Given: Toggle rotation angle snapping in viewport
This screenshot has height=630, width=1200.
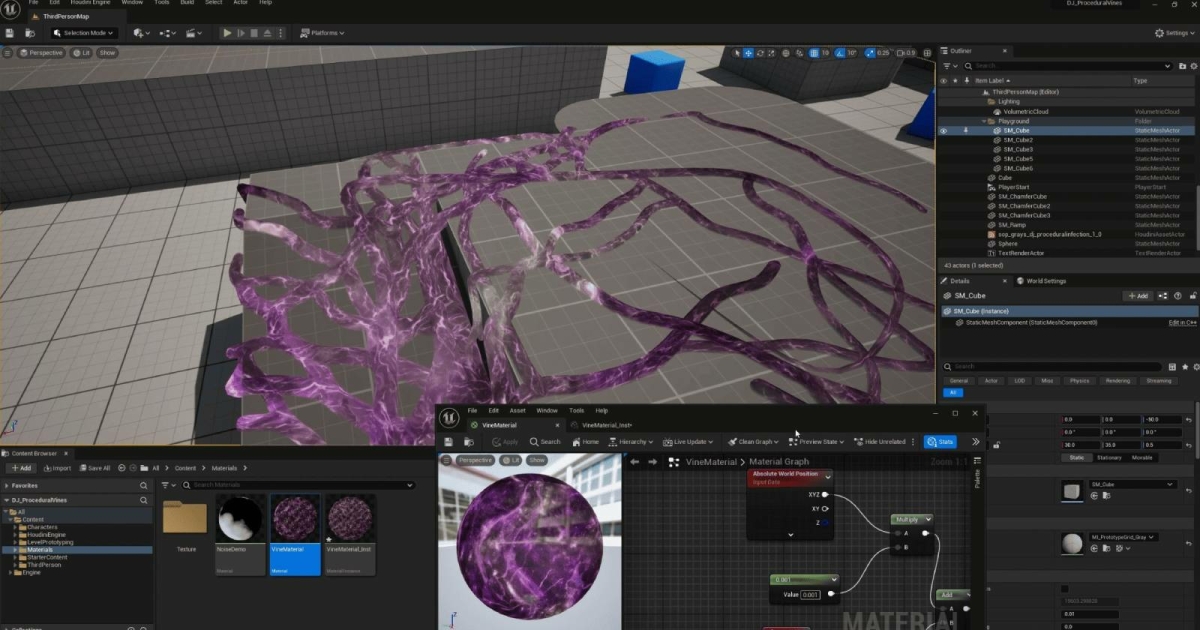Looking at the screenshot, I should pyautogui.click(x=839, y=52).
